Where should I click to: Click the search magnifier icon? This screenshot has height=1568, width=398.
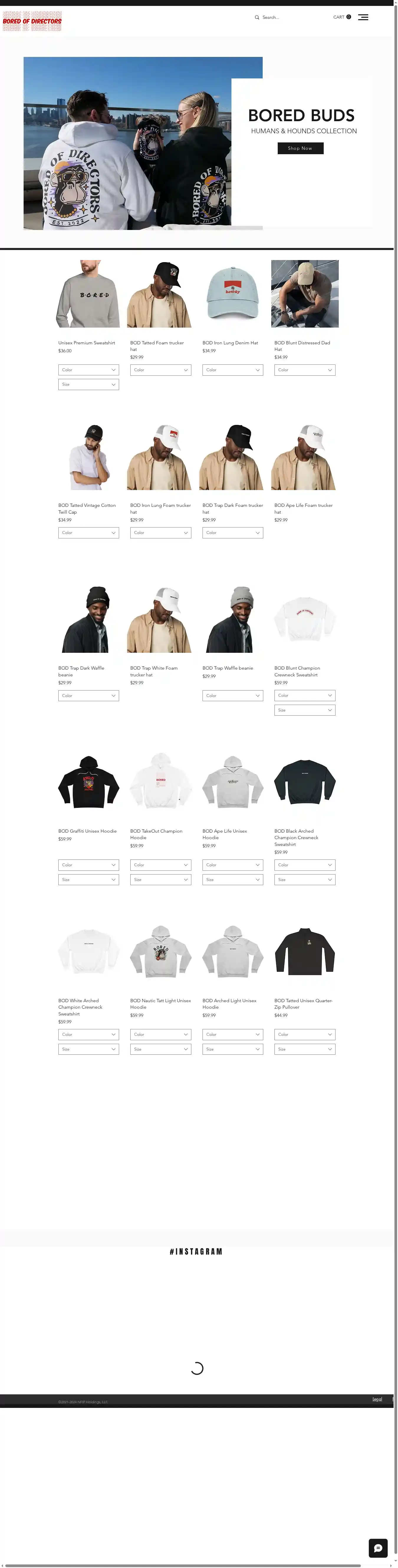click(x=257, y=18)
